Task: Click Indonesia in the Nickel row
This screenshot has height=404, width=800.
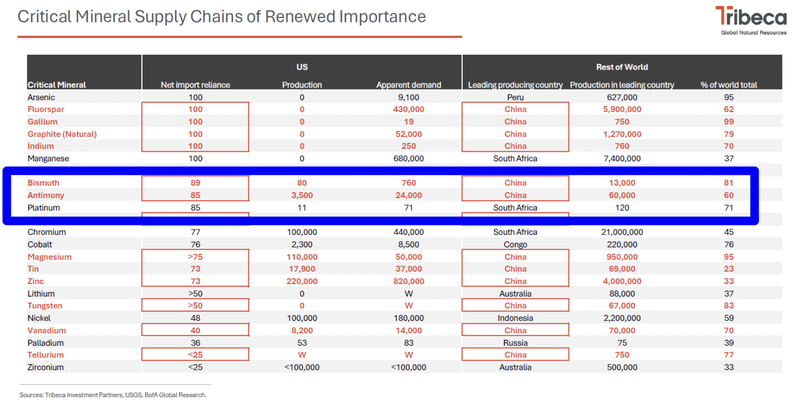Action: 515,317
